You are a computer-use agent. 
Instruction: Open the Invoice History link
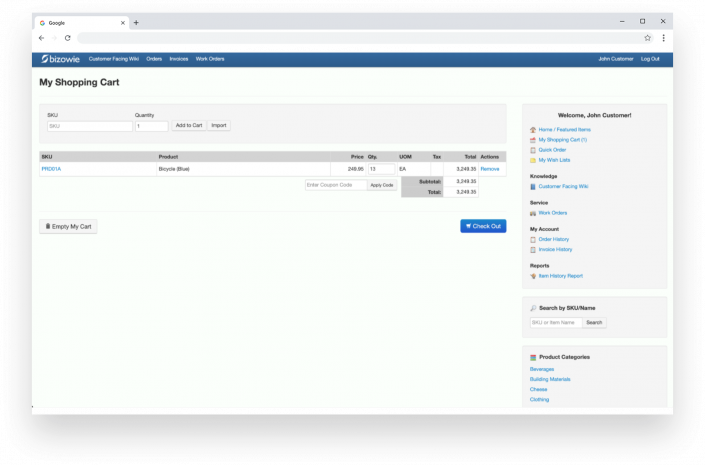coord(555,250)
